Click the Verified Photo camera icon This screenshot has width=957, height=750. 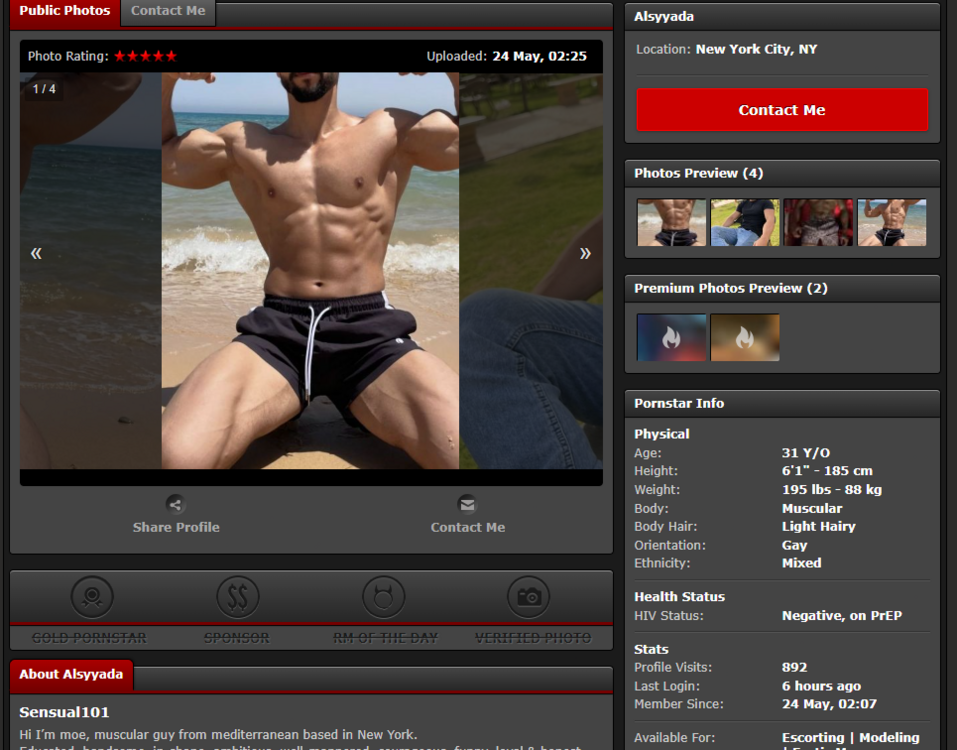(x=529, y=597)
